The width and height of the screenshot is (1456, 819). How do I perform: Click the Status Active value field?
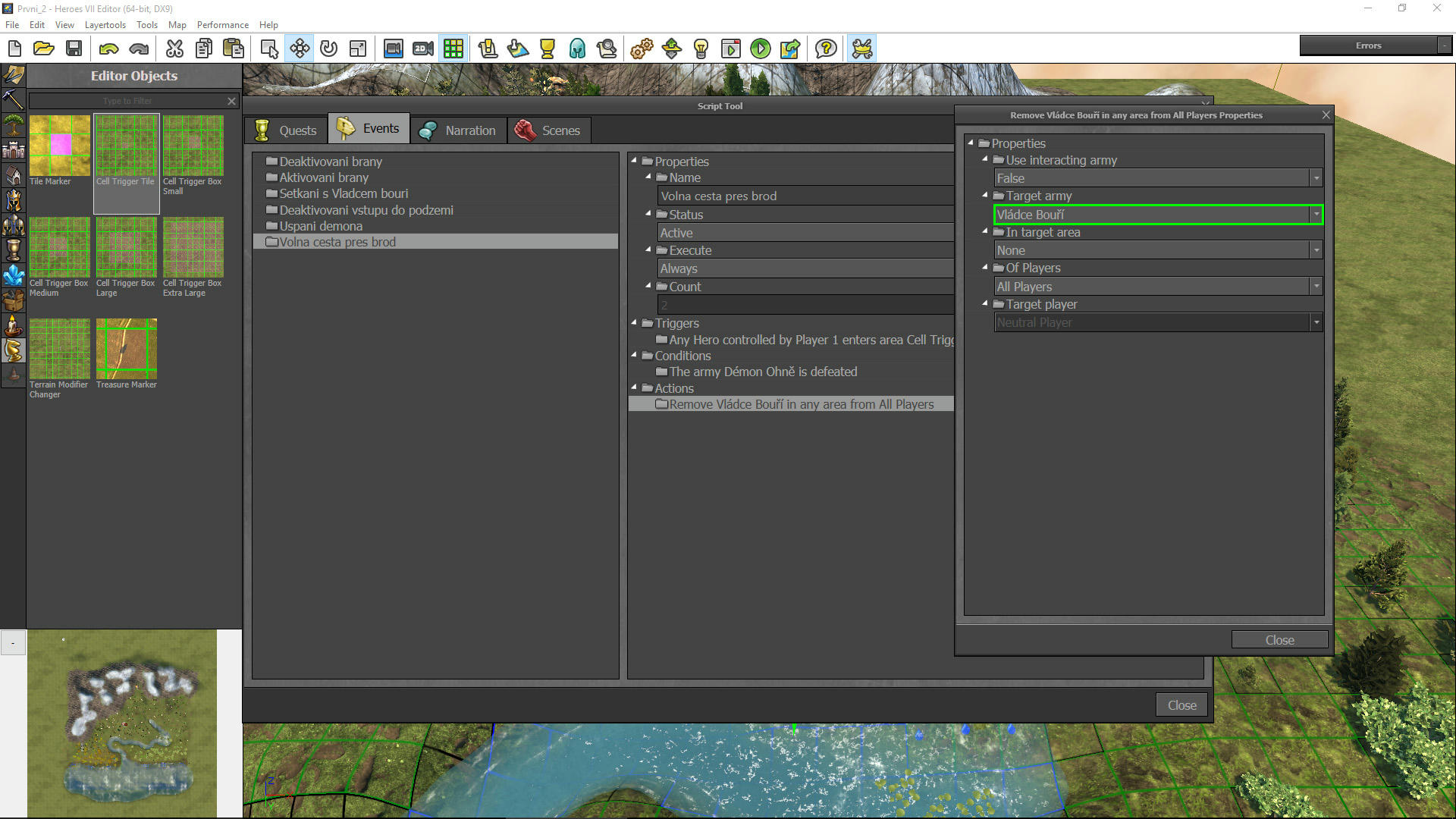(x=805, y=233)
